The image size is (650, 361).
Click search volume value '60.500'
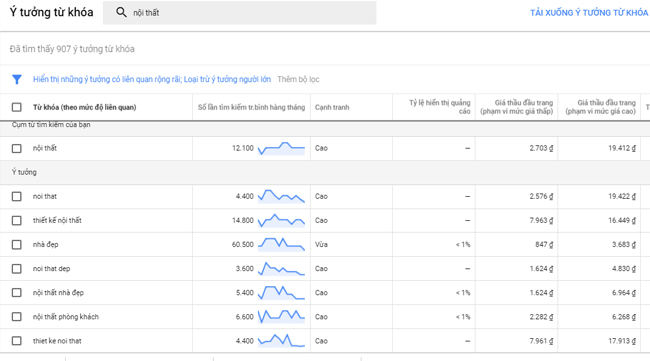(x=243, y=245)
